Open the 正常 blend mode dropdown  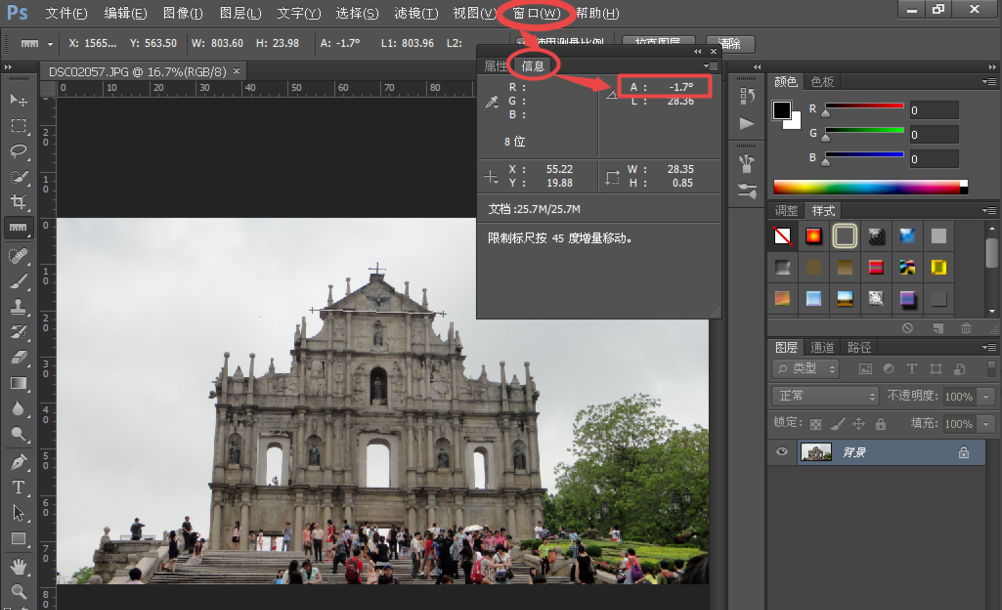pos(823,396)
